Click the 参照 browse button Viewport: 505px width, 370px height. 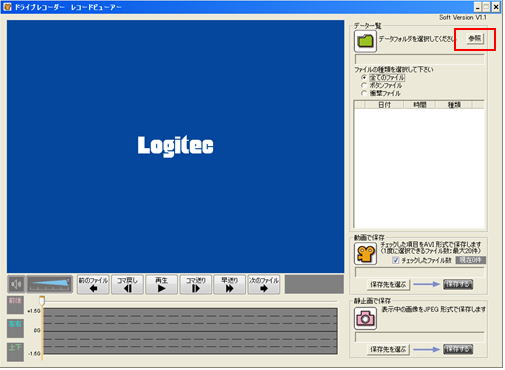pyautogui.click(x=475, y=39)
